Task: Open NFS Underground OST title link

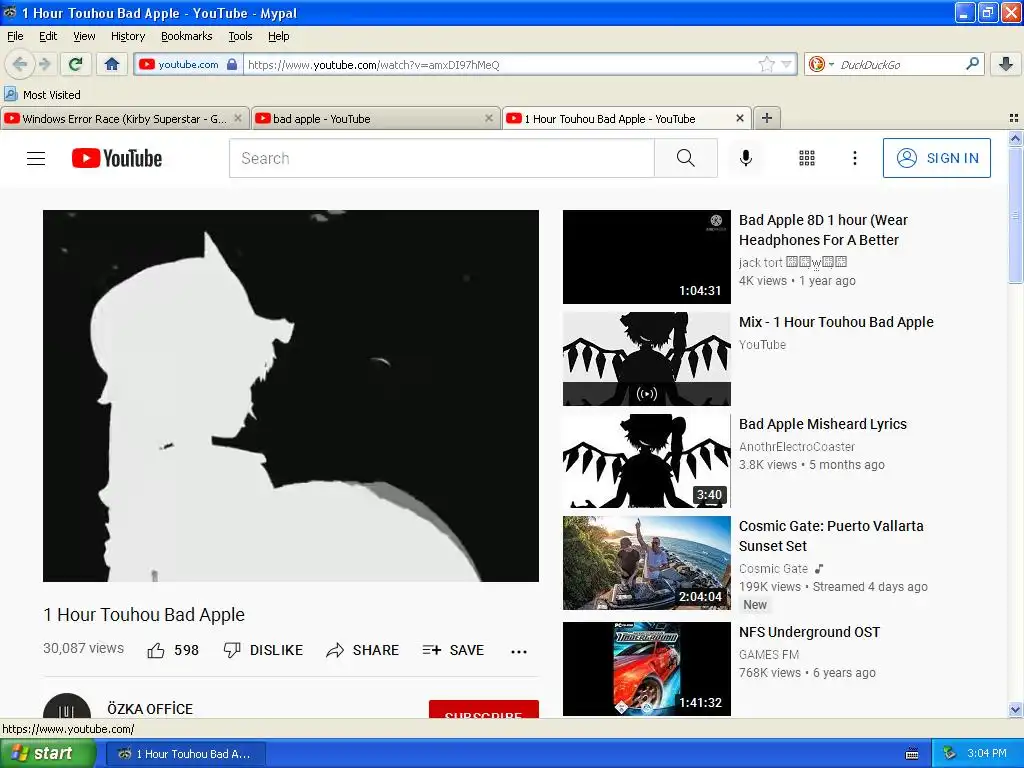Action: click(809, 632)
